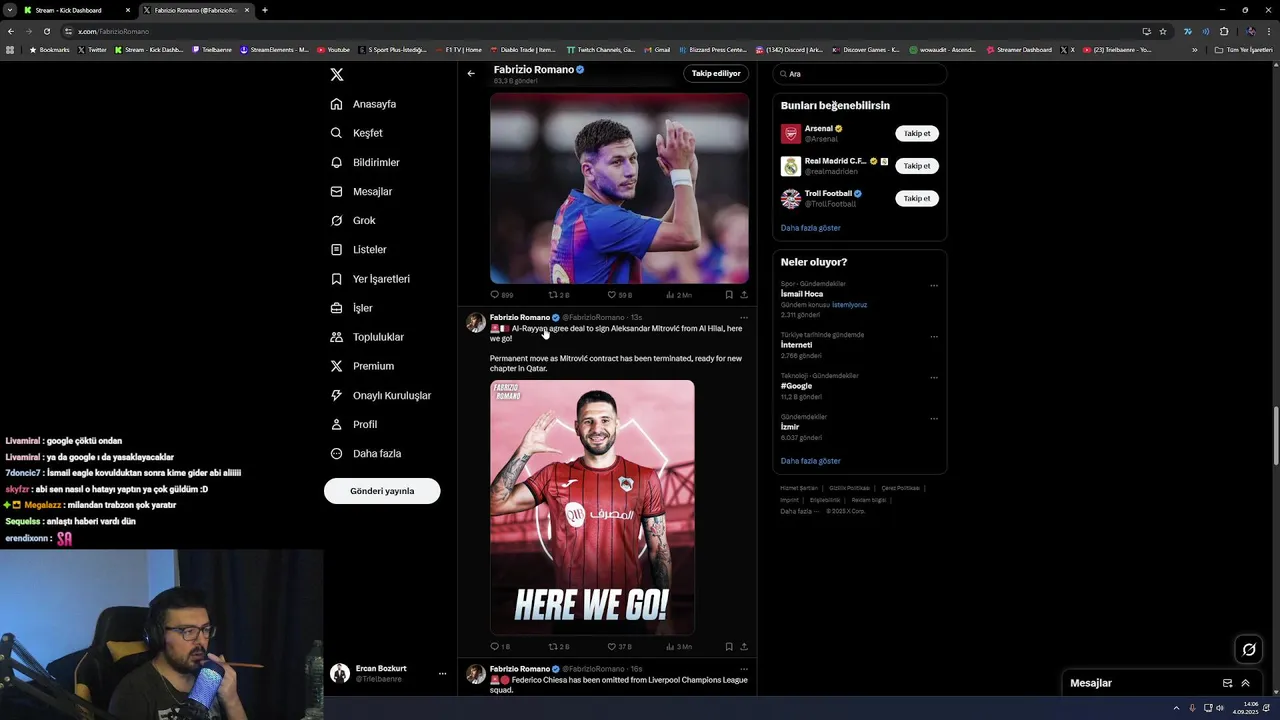Select the Fabrizio Romano browser tab
Viewport: 1280px width, 720px height.
point(196,10)
